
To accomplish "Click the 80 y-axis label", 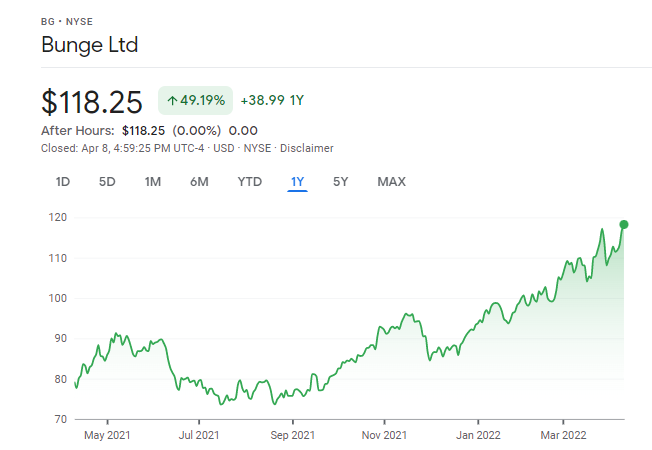I will tap(60, 379).
